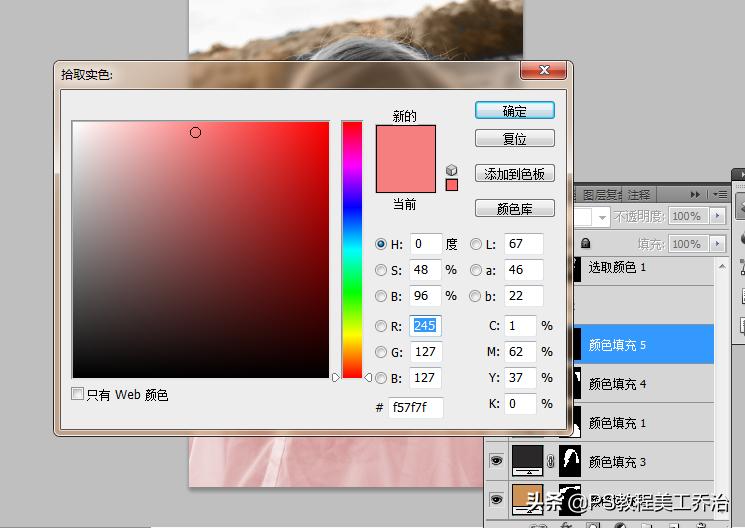Collapse the panel using the double-arrow icon
This screenshot has height=528, width=745.
pyautogui.click(x=695, y=194)
